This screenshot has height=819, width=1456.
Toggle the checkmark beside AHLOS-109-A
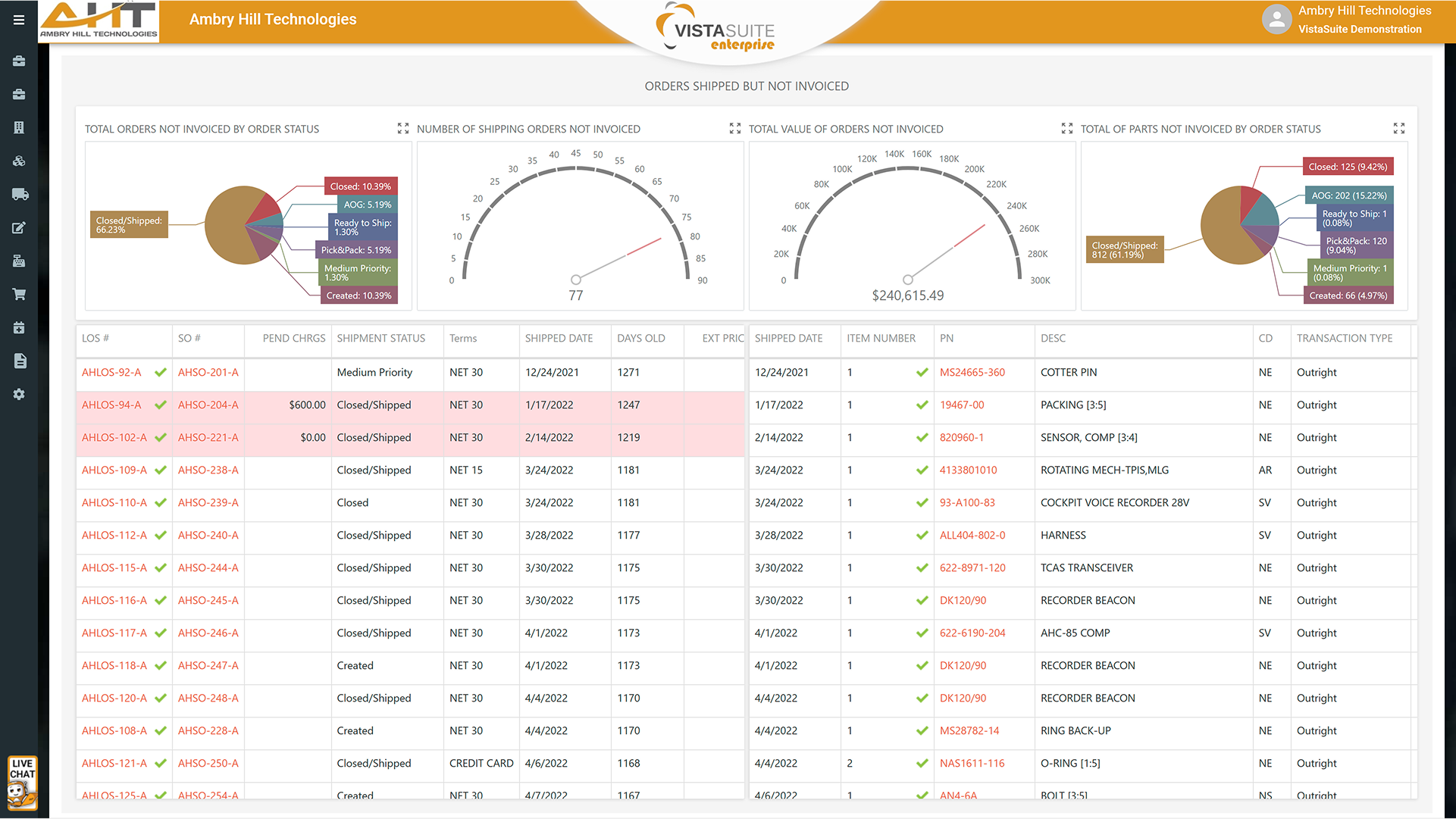click(161, 470)
